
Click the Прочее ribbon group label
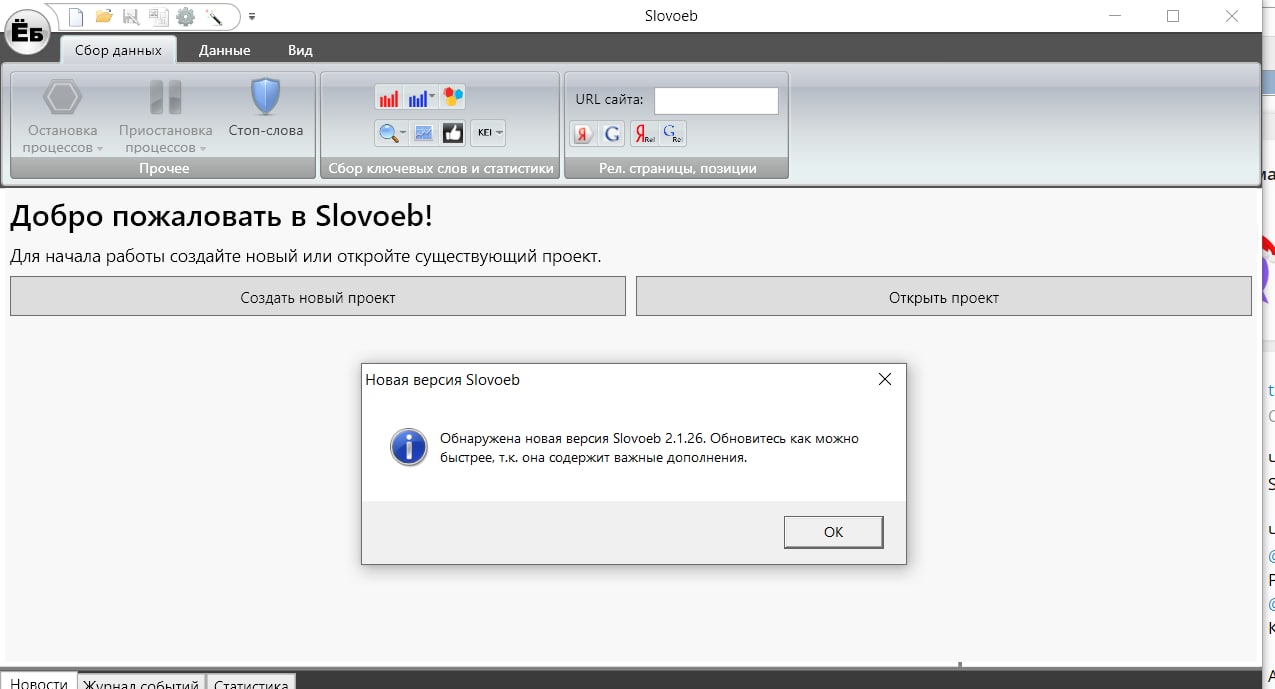point(164,168)
